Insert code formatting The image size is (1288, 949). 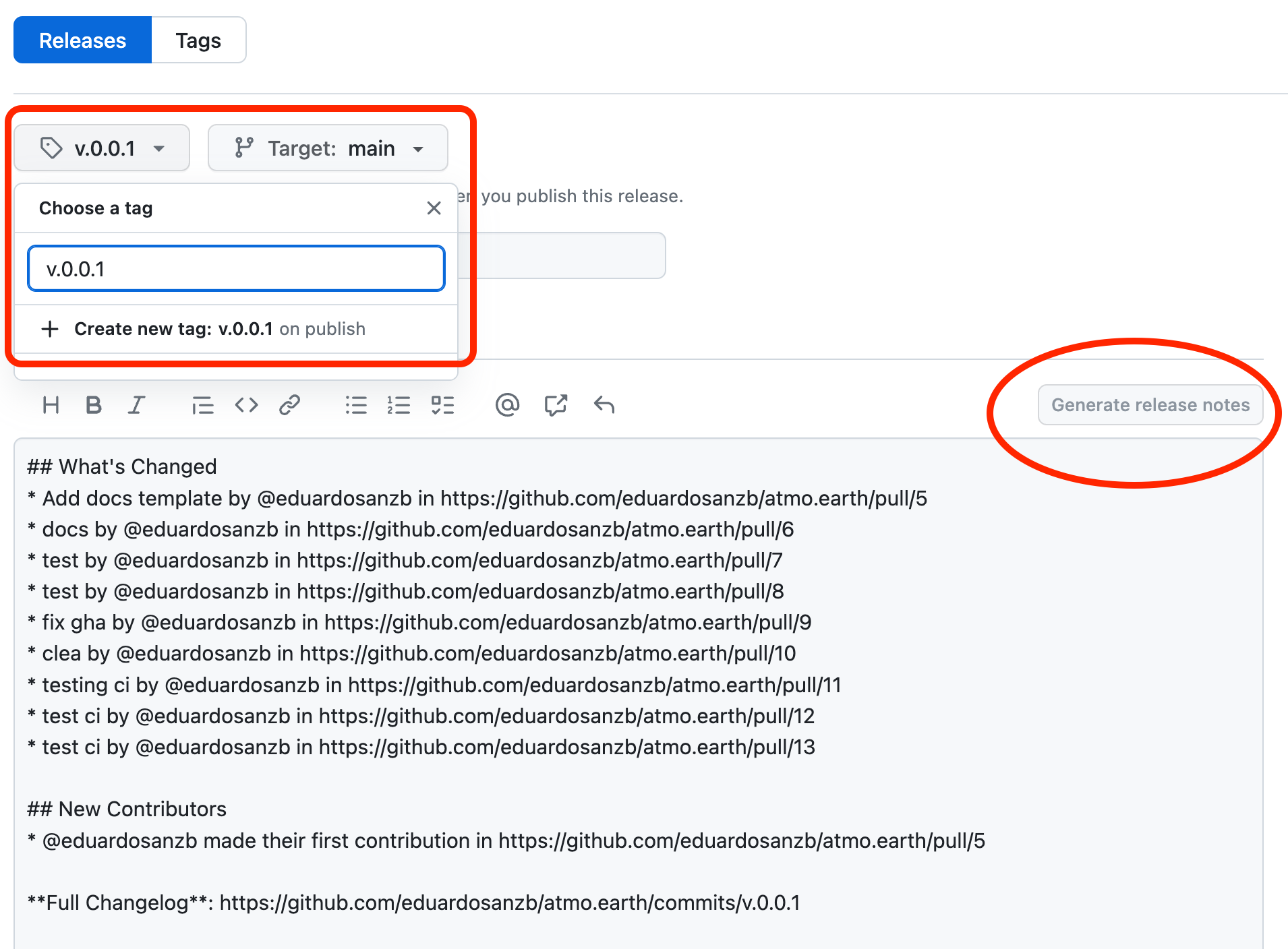pos(246,405)
